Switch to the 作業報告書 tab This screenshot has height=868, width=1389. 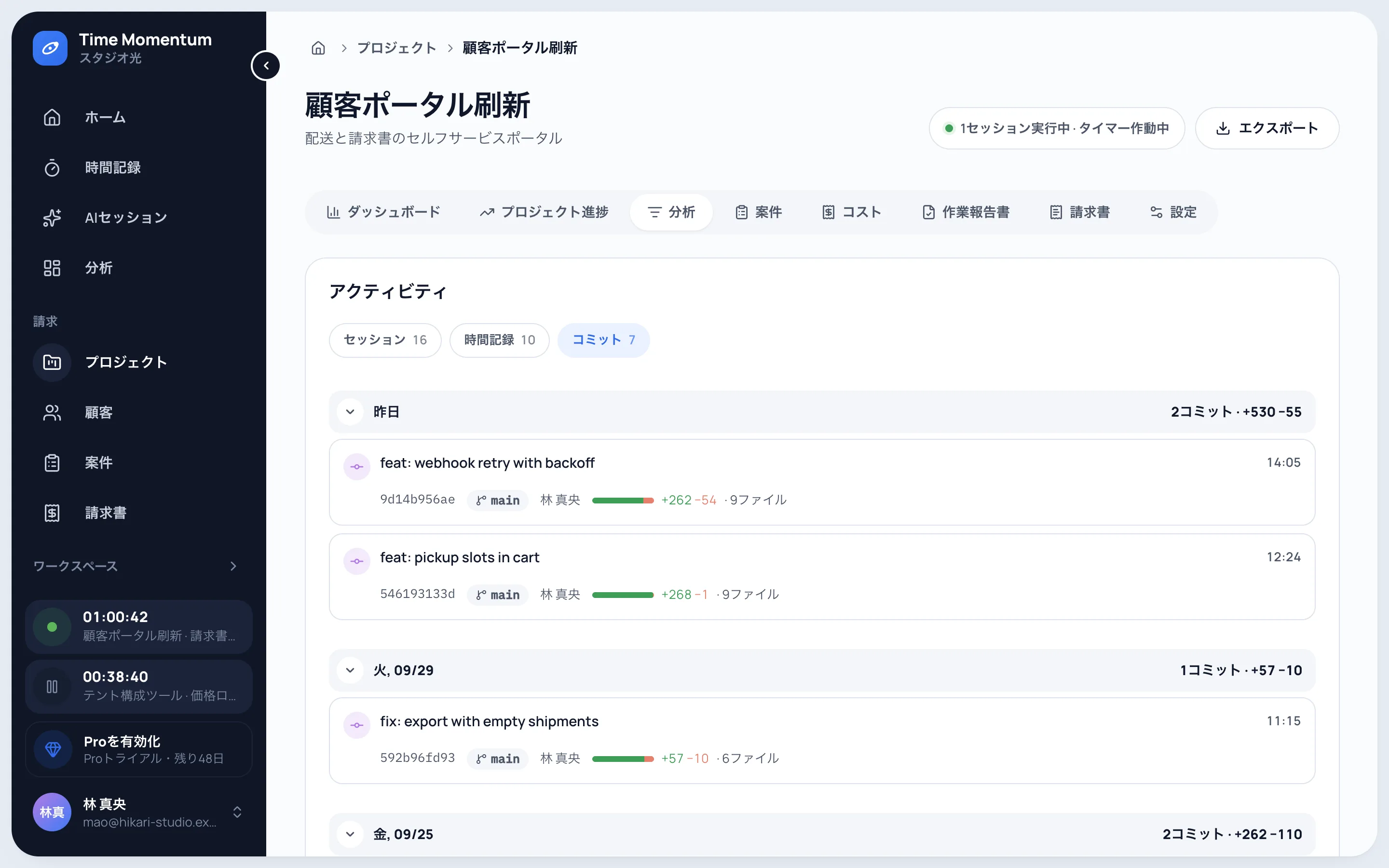click(966, 212)
